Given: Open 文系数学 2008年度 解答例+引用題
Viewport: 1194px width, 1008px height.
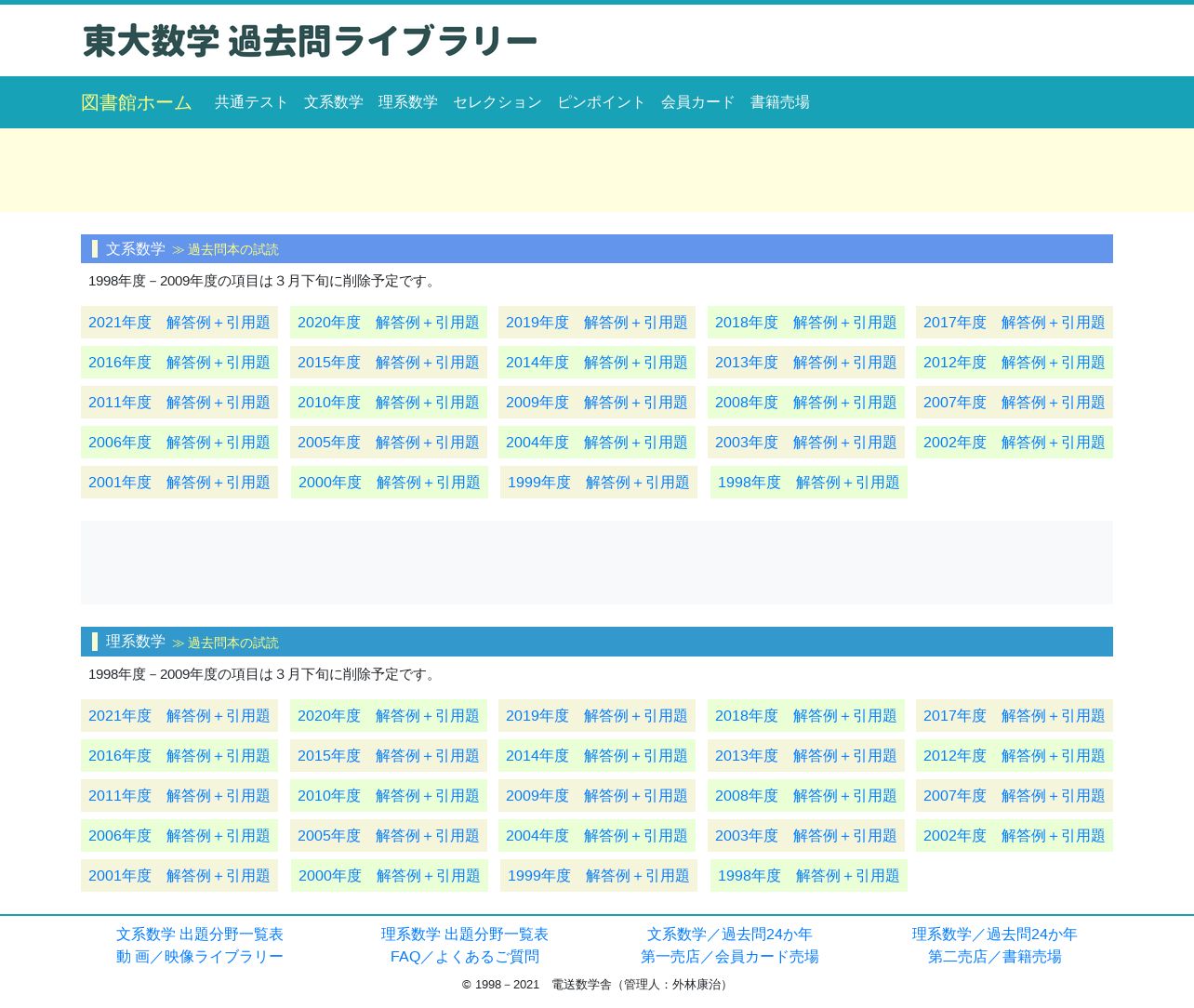Looking at the screenshot, I should pyautogui.click(x=806, y=403).
